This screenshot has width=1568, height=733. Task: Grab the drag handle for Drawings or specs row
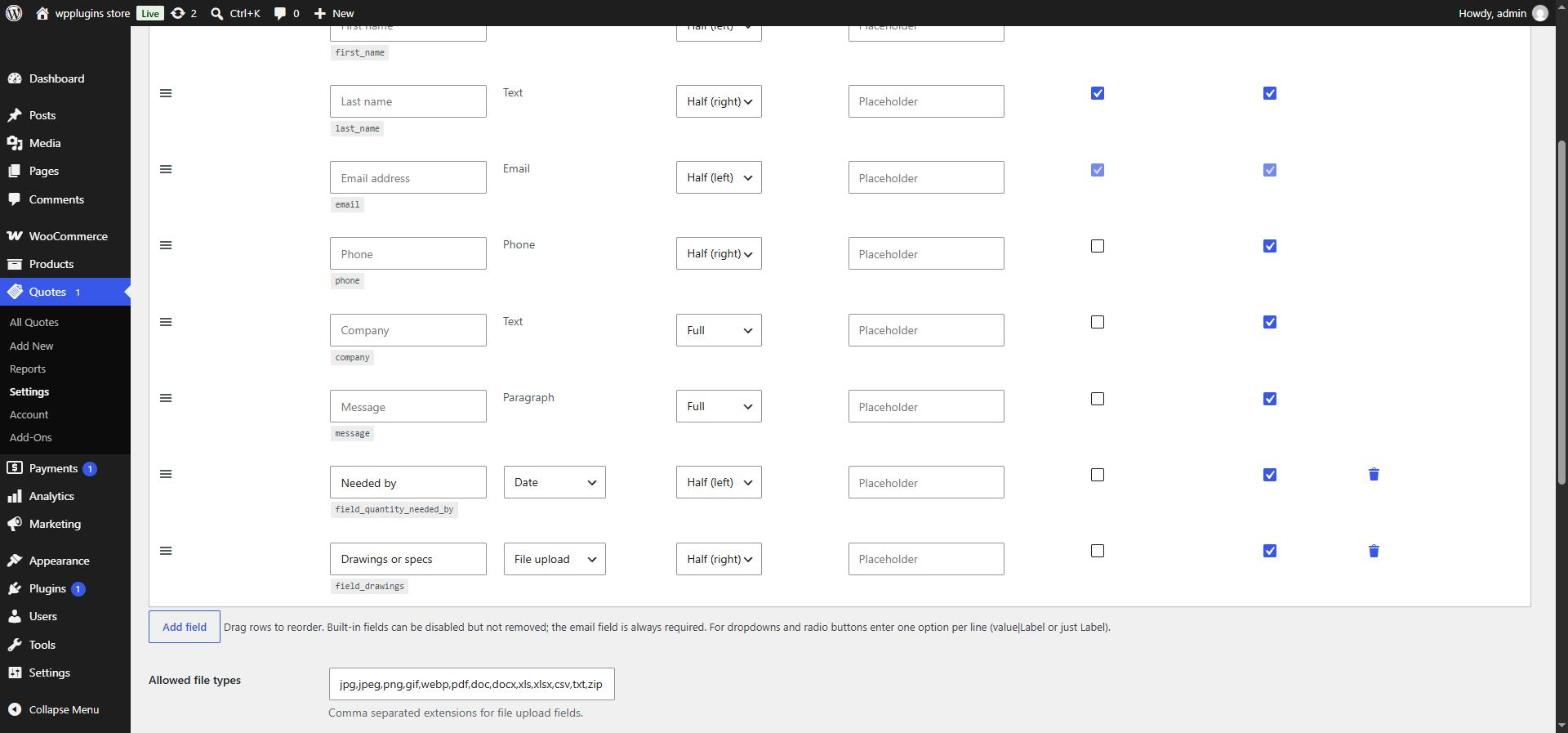coord(166,551)
